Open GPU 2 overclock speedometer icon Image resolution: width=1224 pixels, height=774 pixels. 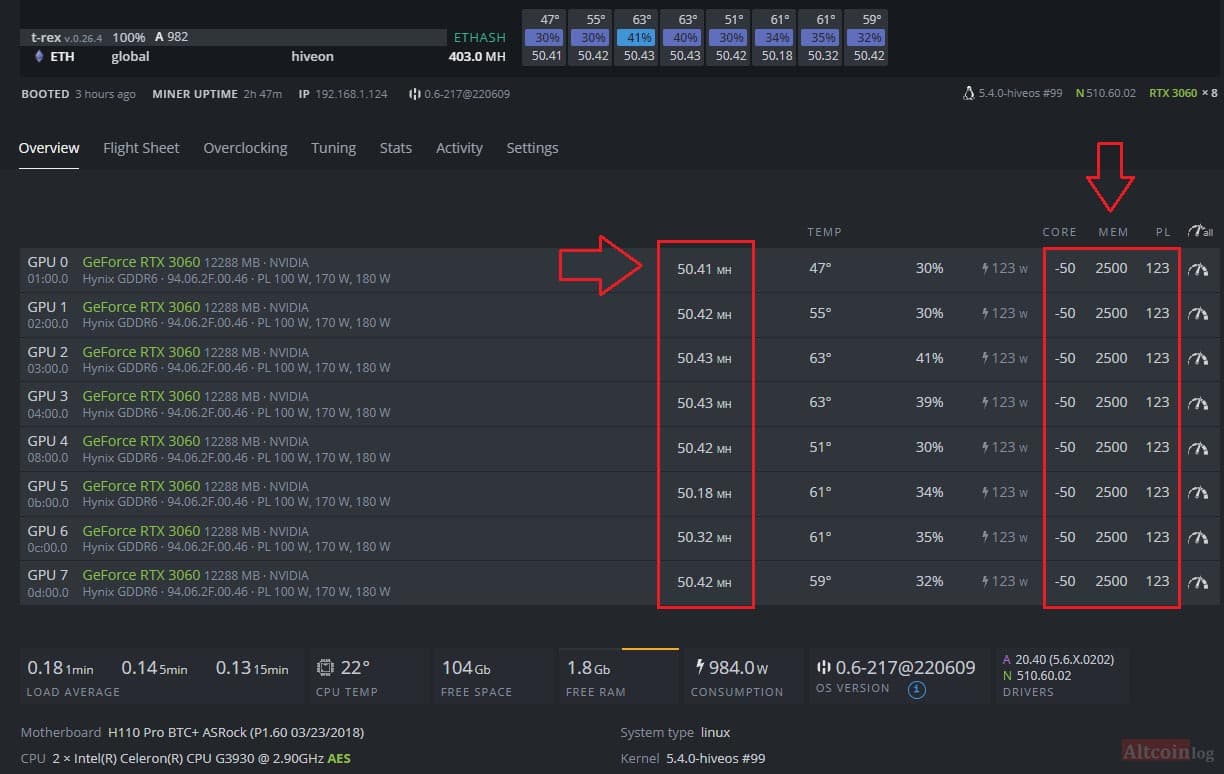click(x=1198, y=358)
